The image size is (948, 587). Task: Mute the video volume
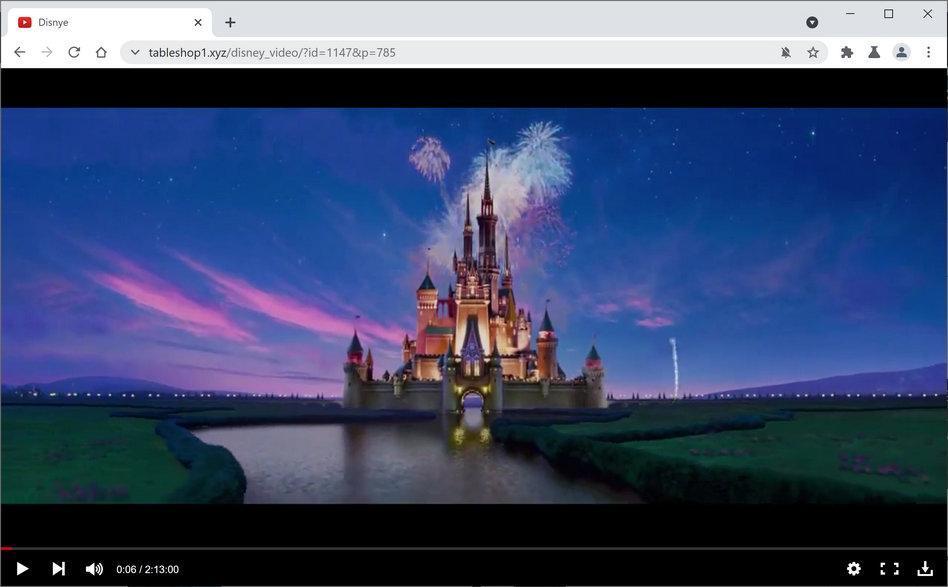(x=94, y=569)
